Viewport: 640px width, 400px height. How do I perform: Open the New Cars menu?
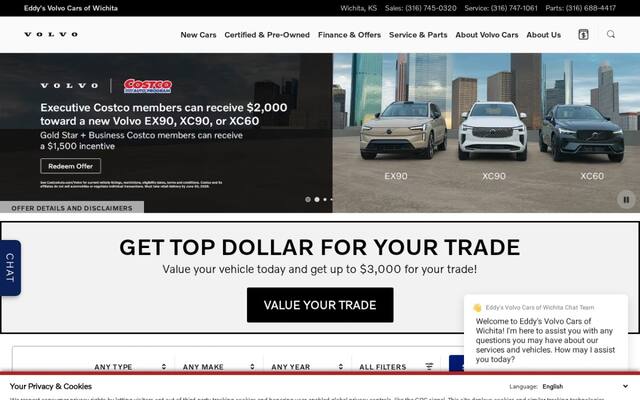click(x=198, y=35)
